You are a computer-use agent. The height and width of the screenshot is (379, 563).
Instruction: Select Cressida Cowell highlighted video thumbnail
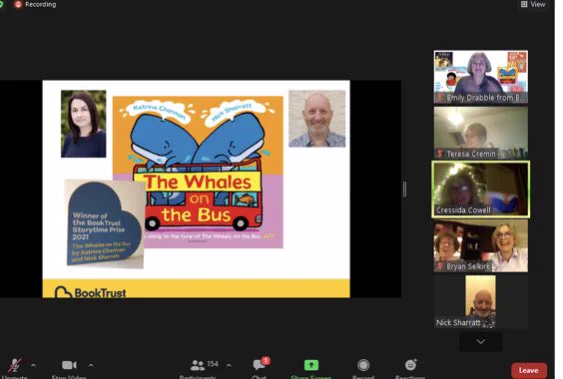[x=481, y=190]
